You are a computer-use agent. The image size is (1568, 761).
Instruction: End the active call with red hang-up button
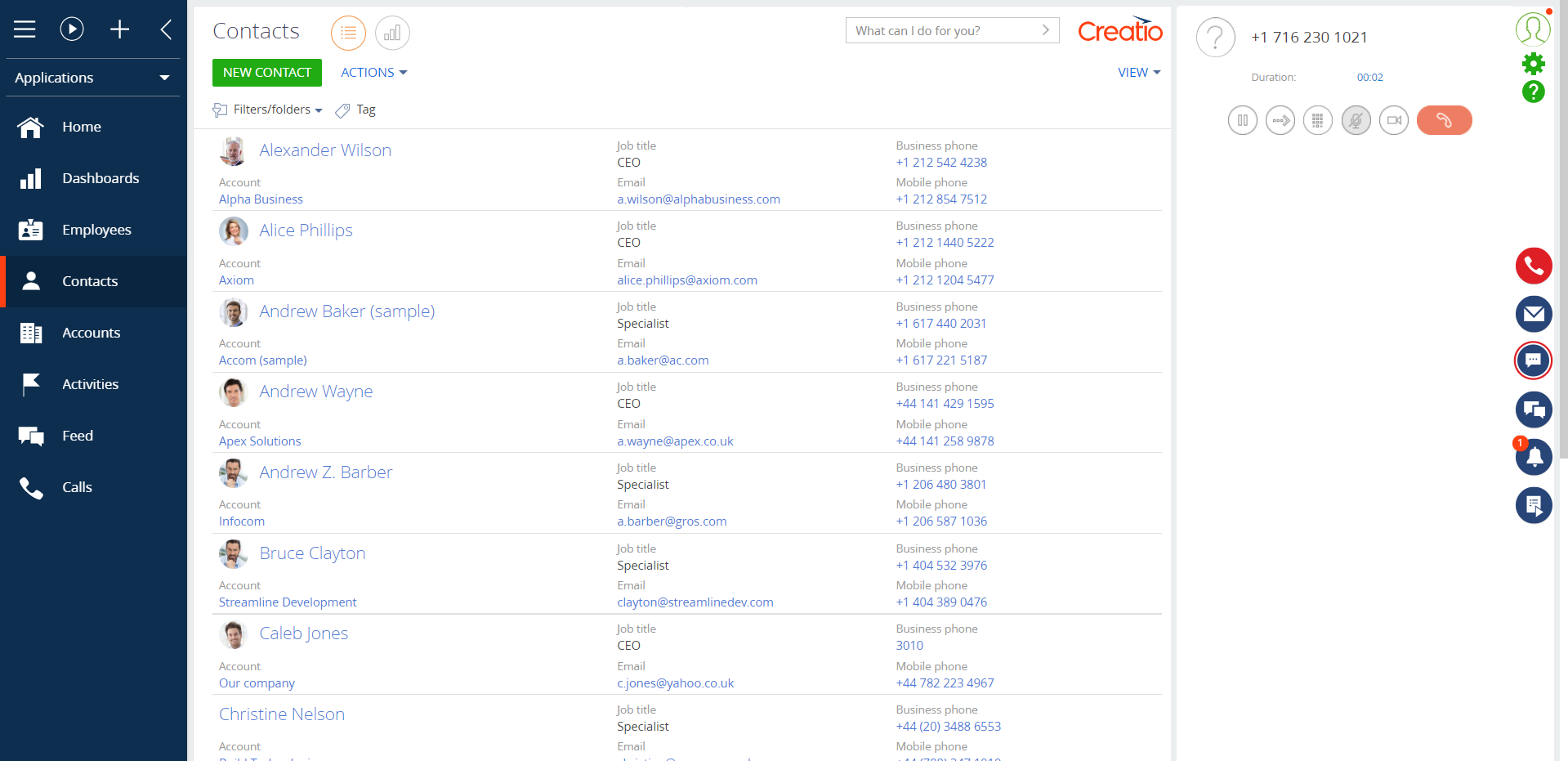1444,120
